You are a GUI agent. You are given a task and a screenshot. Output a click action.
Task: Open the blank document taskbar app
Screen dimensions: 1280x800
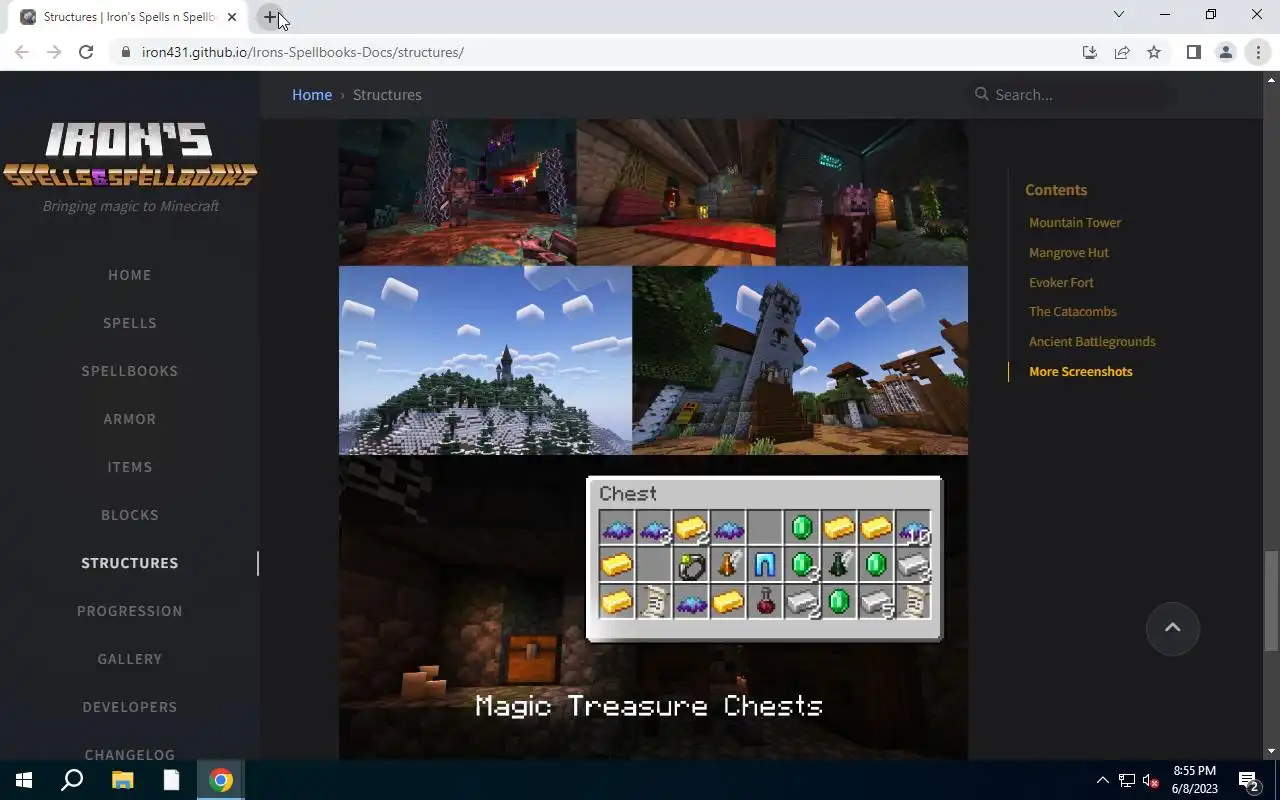pyautogui.click(x=172, y=780)
